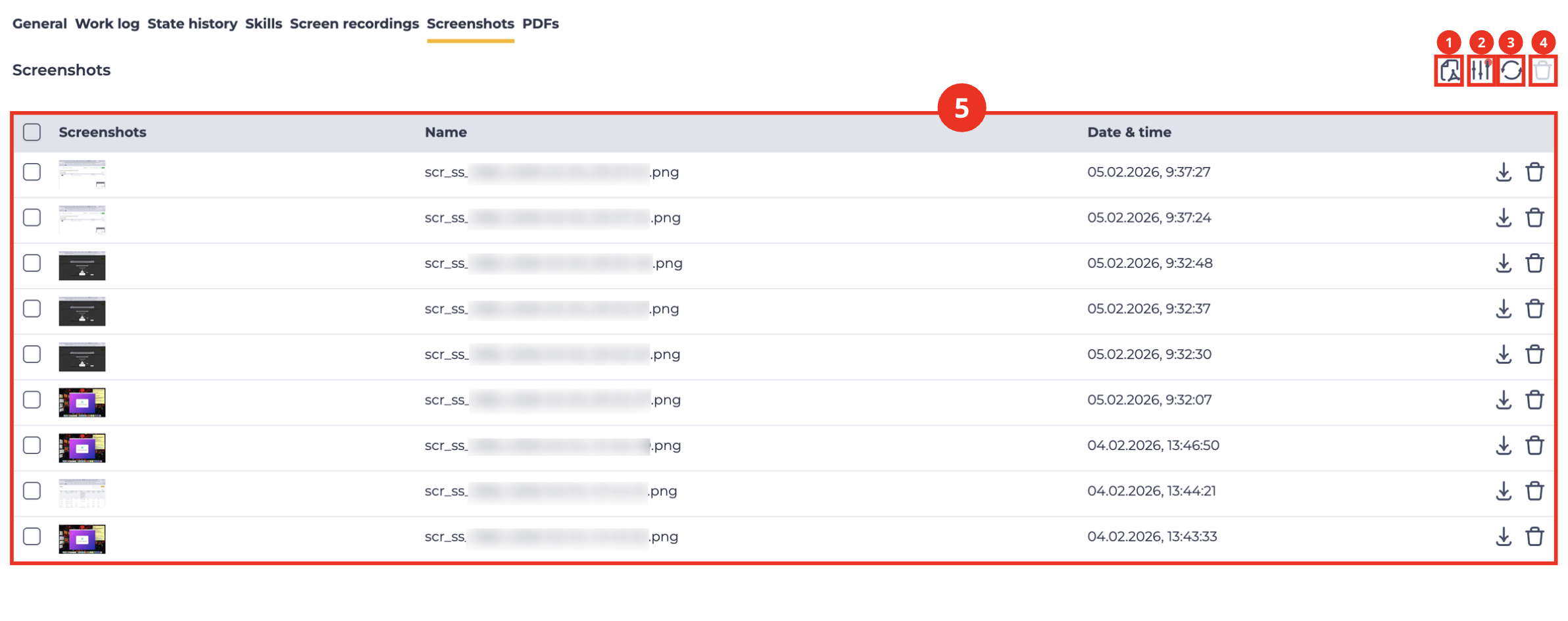The image size is (1568, 621).
Task: Open the Work log tab
Action: [107, 24]
